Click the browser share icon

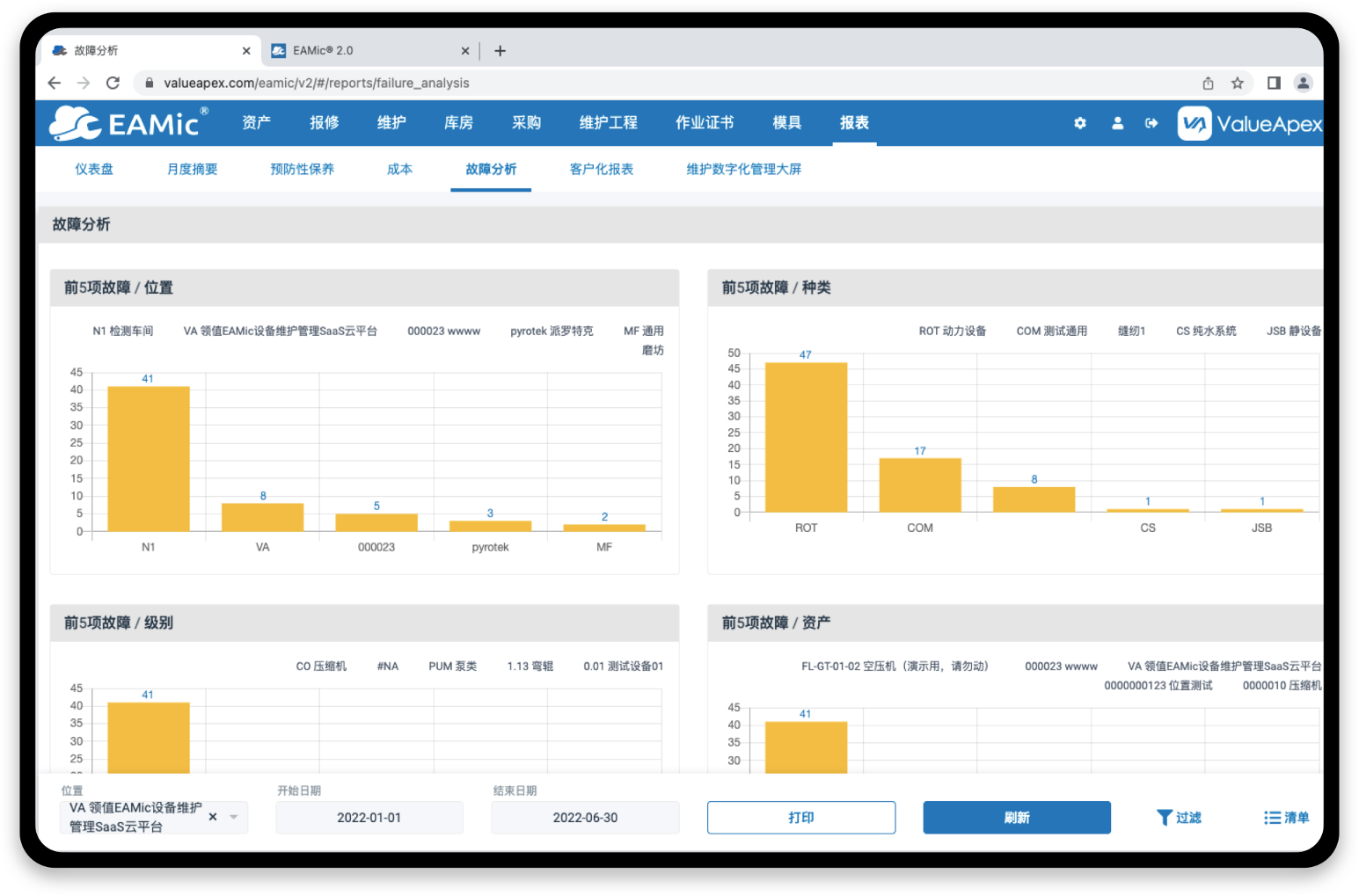[x=1208, y=83]
